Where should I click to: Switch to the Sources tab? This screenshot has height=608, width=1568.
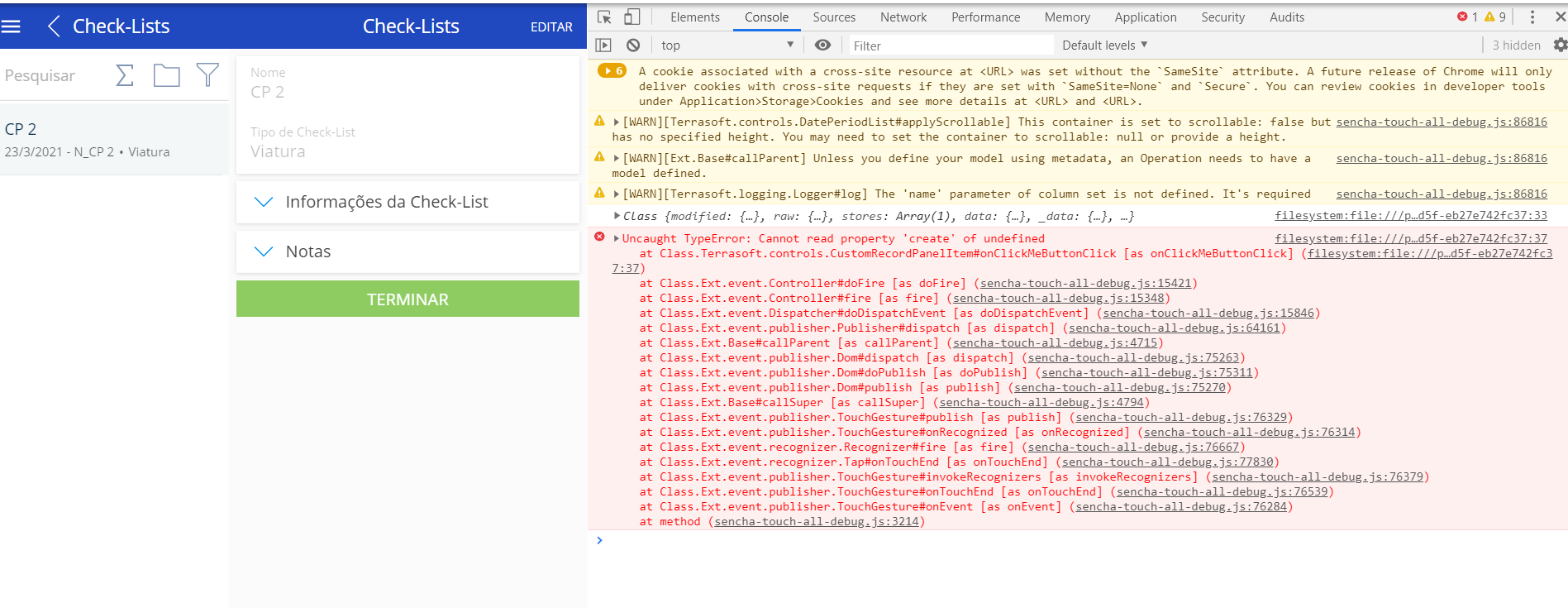pyautogui.click(x=834, y=17)
